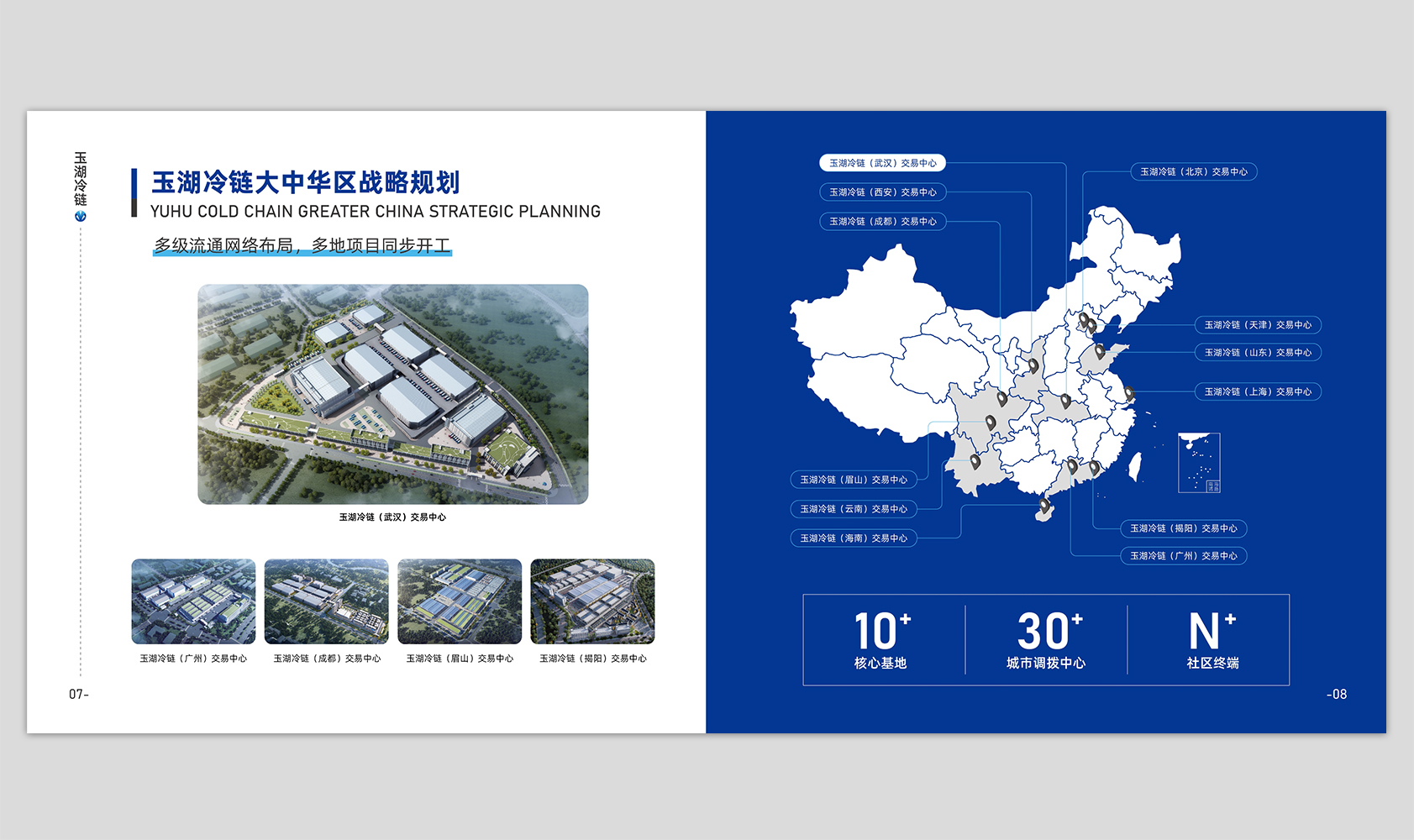Click the Shanghai location pin on map

pyautogui.click(x=1129, y=392)
